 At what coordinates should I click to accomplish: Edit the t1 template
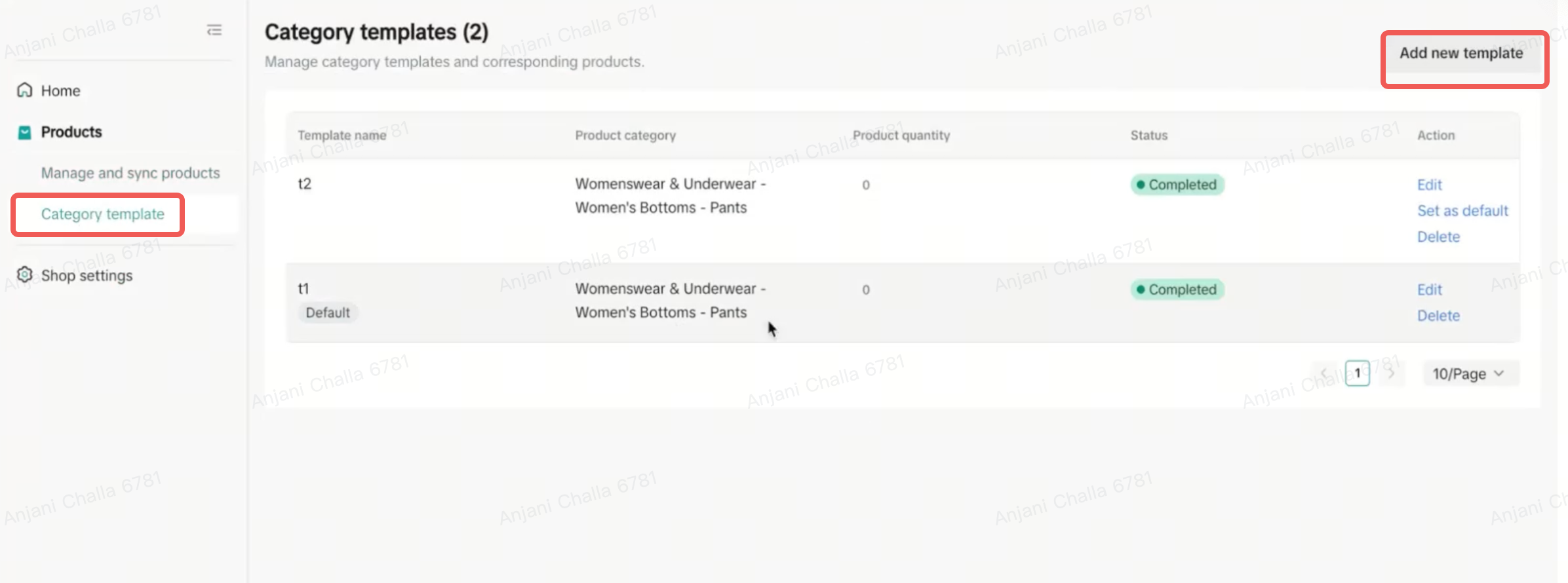click(1429, 290)
